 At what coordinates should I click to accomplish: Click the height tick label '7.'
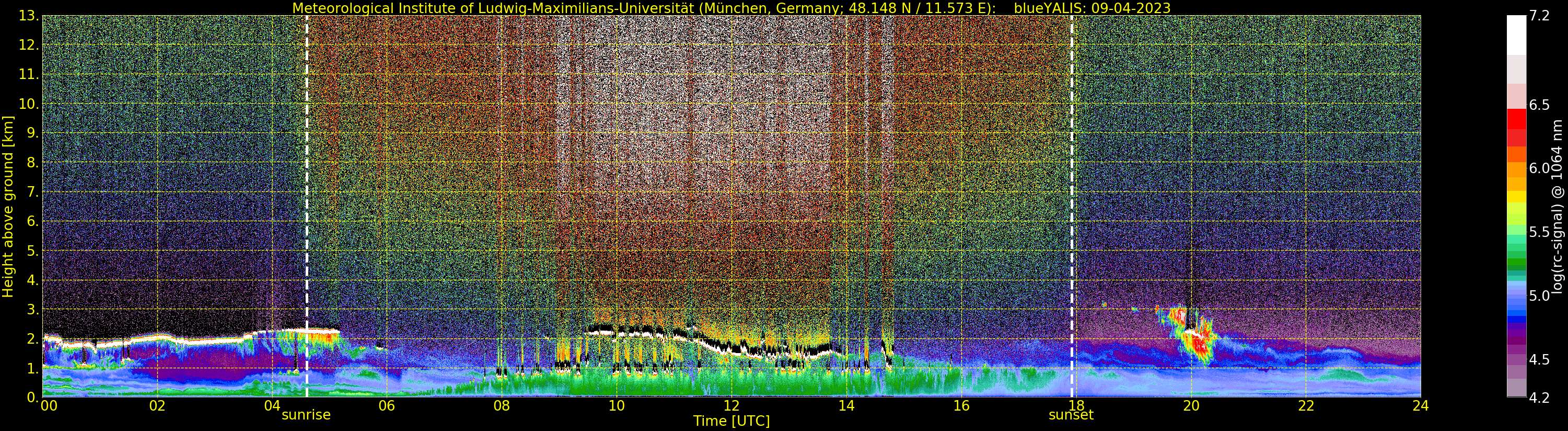pos(32,192)
